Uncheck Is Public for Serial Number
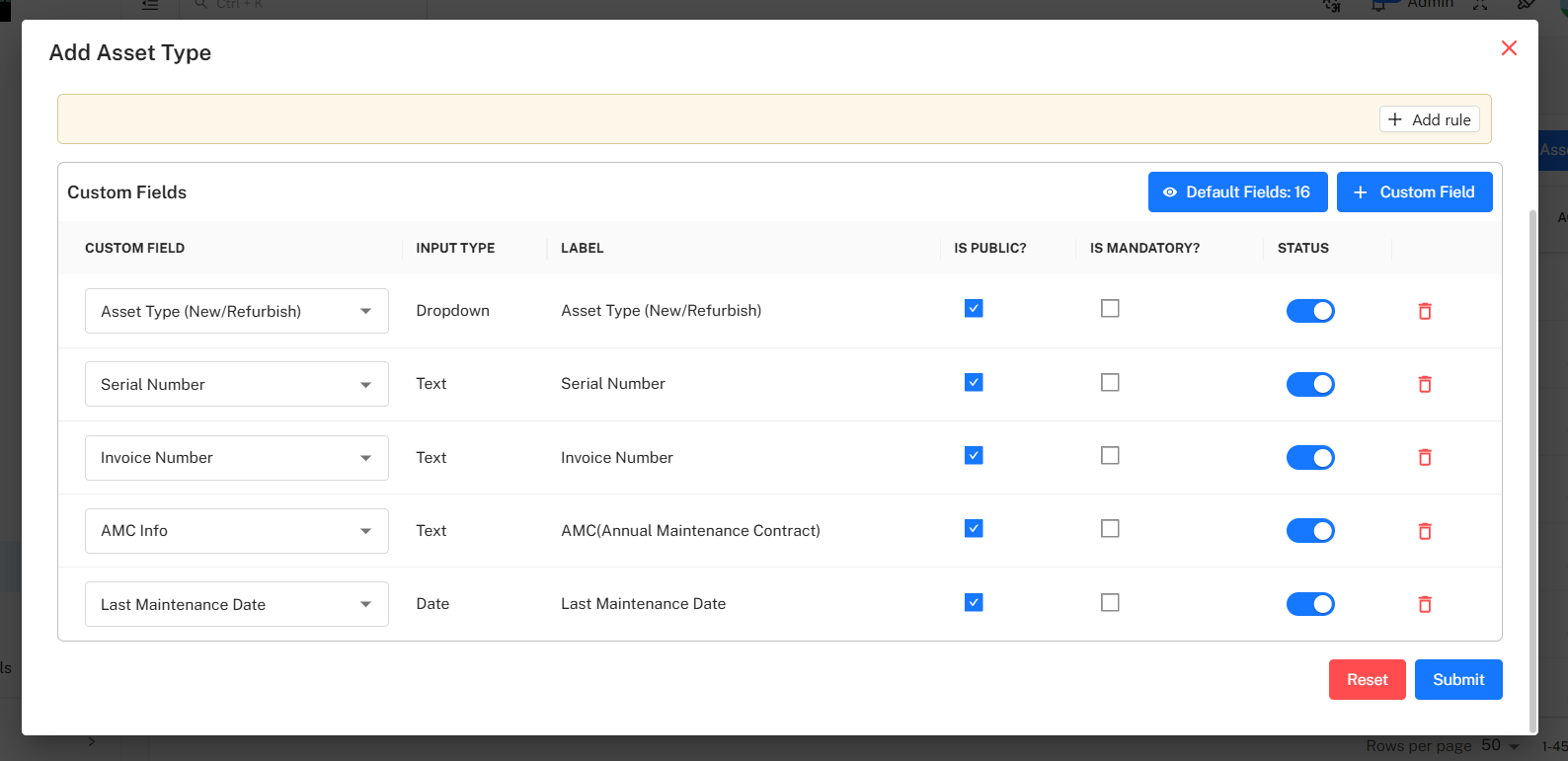Viewport: 1568px width, 761px height. 974,382
